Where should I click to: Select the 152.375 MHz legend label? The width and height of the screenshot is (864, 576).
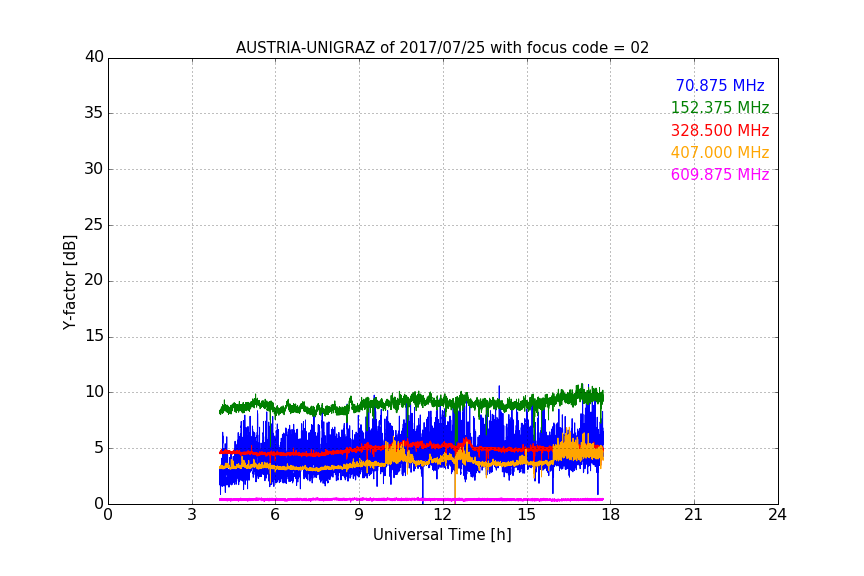pos(720,108)
